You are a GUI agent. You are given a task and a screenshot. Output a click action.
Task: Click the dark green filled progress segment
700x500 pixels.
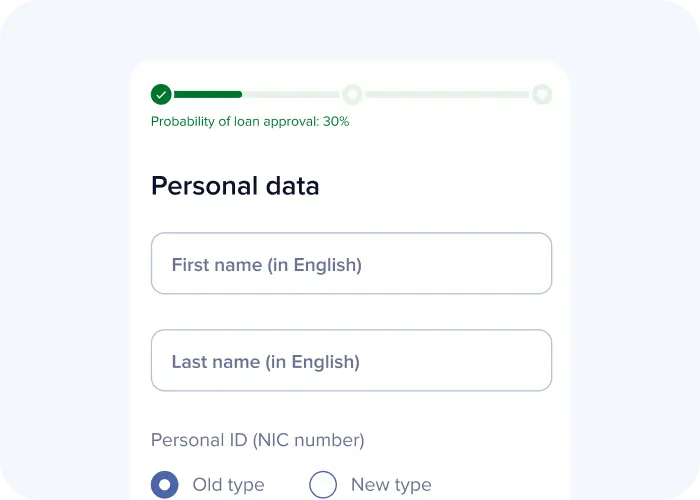pyautogui.click(x=208, y=94)
